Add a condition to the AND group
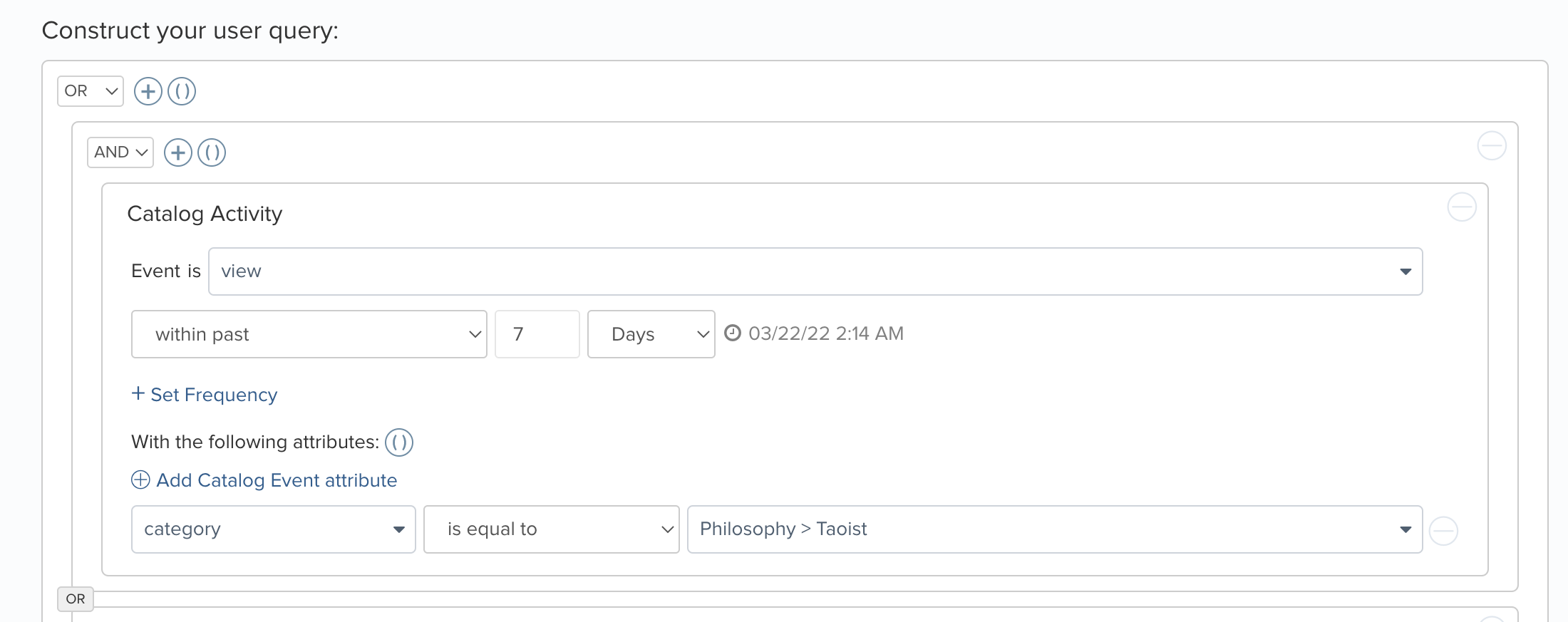The width and height of the screenshot is (1568, 622). pyautogui.click(x=178, y=152)
